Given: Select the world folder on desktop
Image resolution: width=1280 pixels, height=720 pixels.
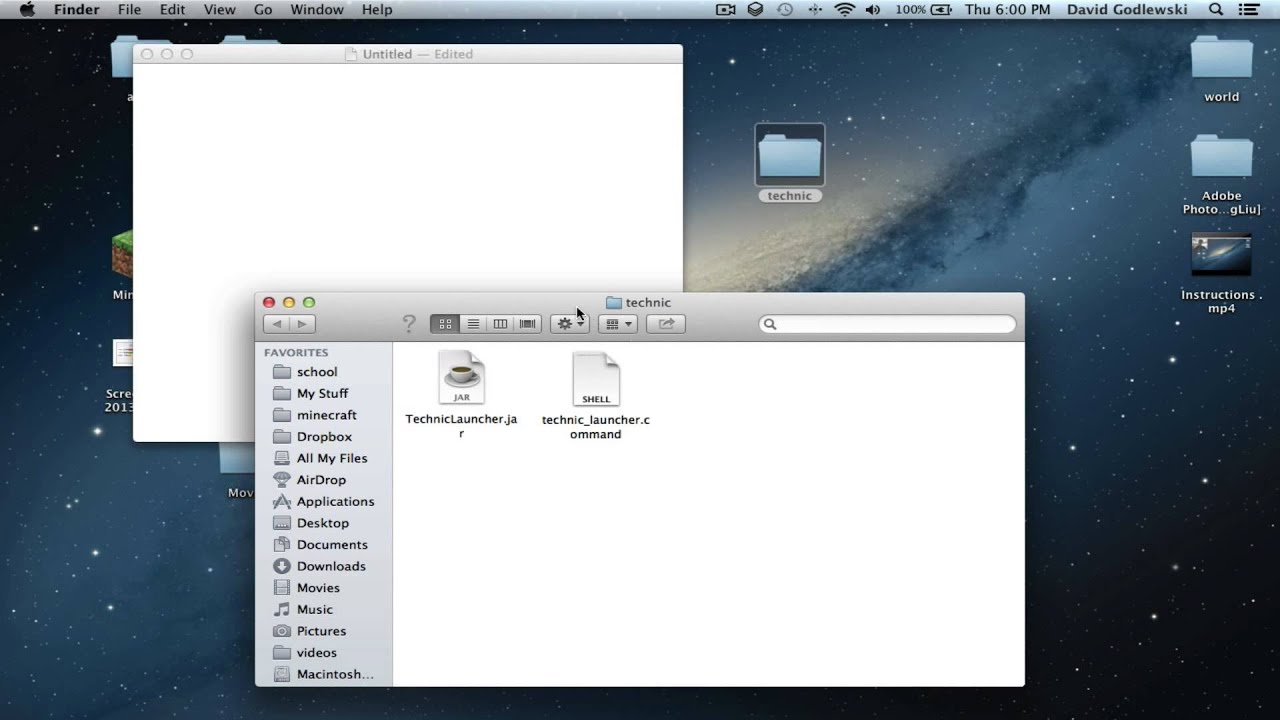Looking at the screenshot, I should (x=1221, y=58).
